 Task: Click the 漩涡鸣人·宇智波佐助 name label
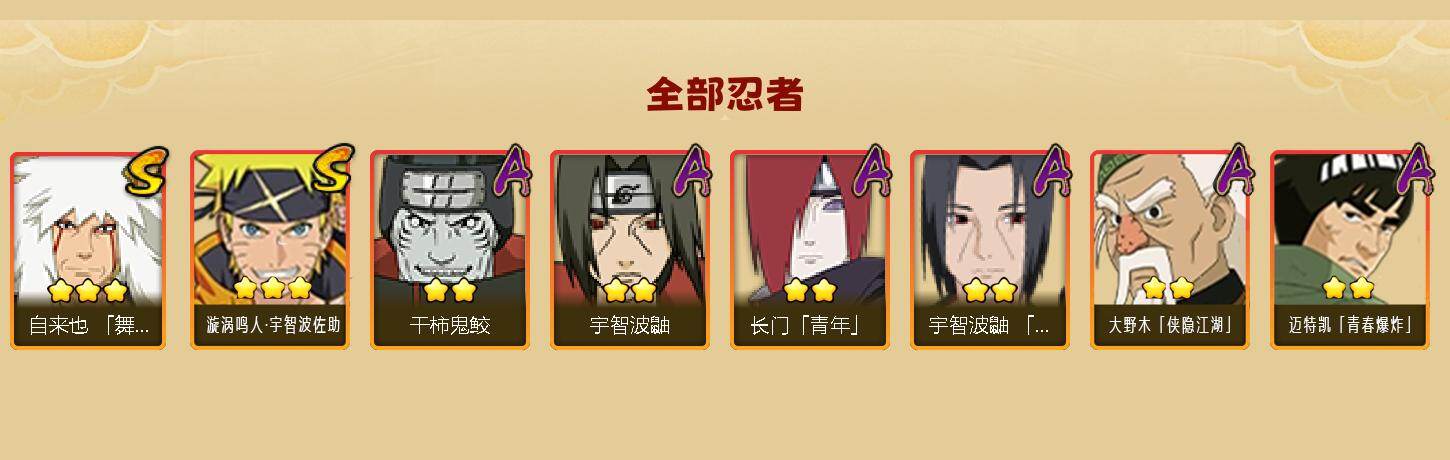(272, 326)
